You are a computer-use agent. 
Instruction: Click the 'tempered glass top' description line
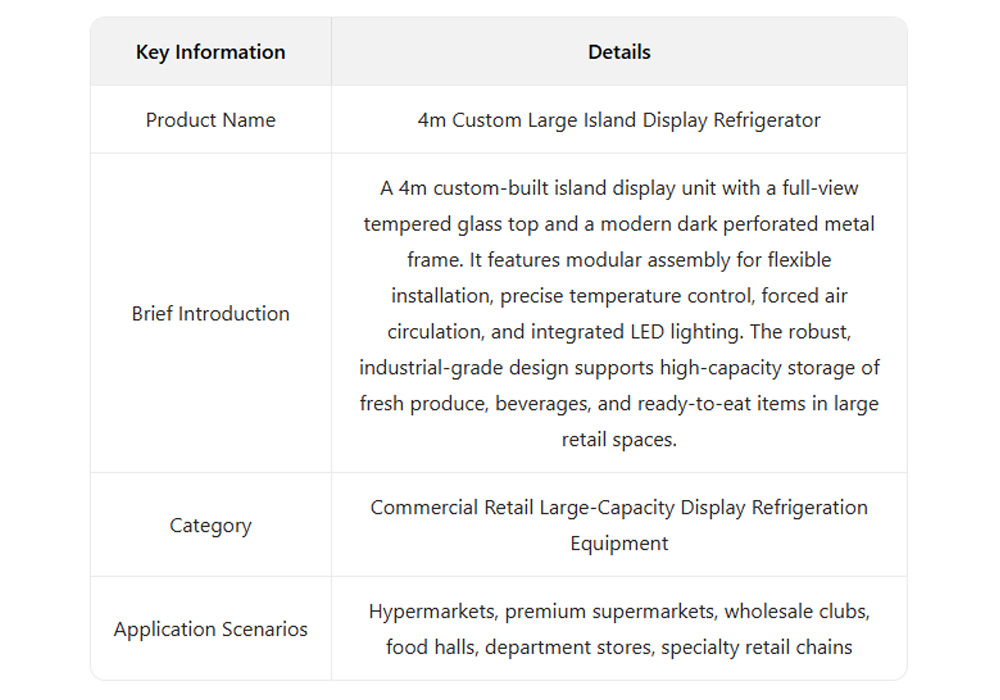point(619,224)
